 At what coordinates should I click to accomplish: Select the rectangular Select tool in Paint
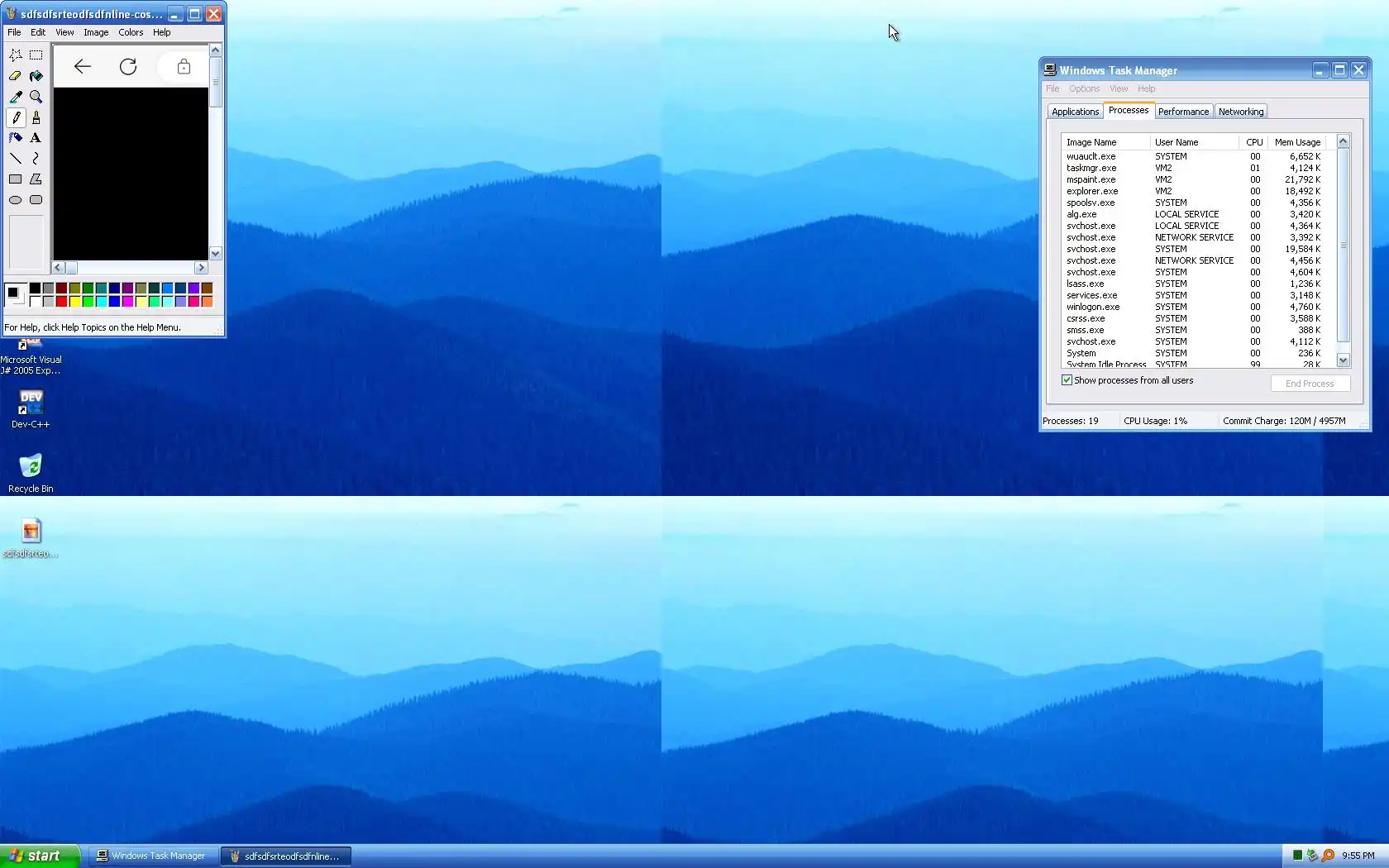pyautogui.click(x=36, y=55)
